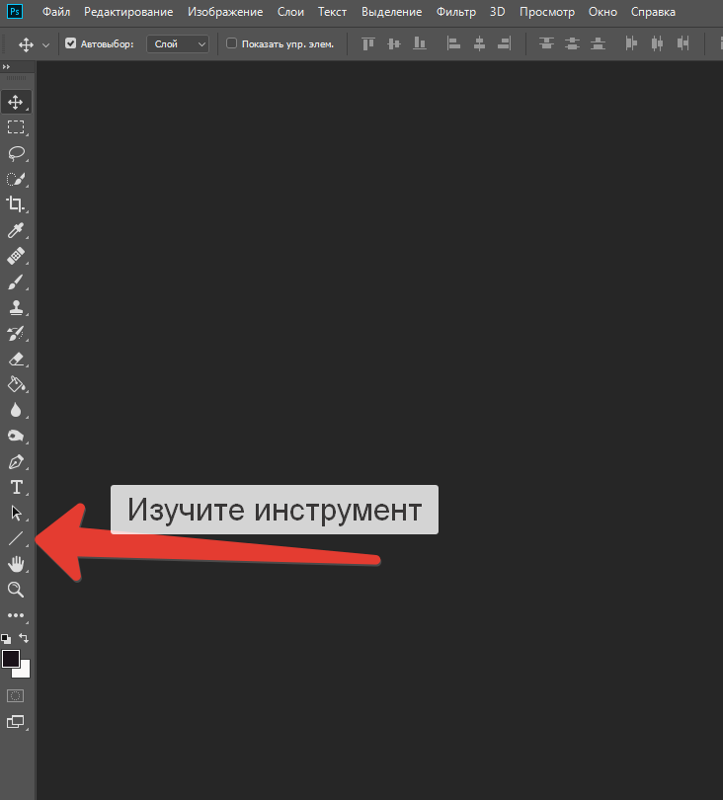This screenshot has width=723, height=800.
Task: Click the foreground color swatch
Action: 10,658
